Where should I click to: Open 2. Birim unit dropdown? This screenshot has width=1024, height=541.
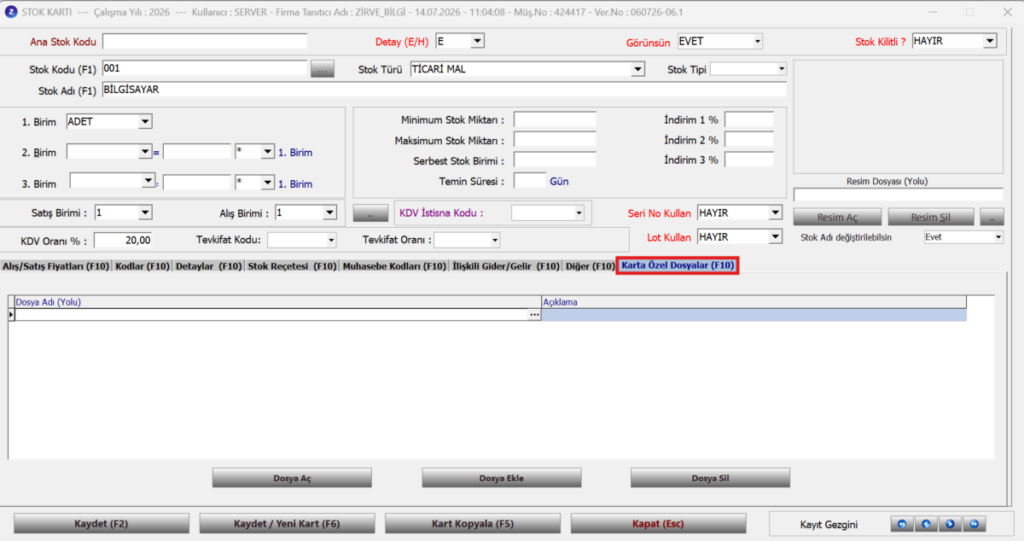[145, 152]
